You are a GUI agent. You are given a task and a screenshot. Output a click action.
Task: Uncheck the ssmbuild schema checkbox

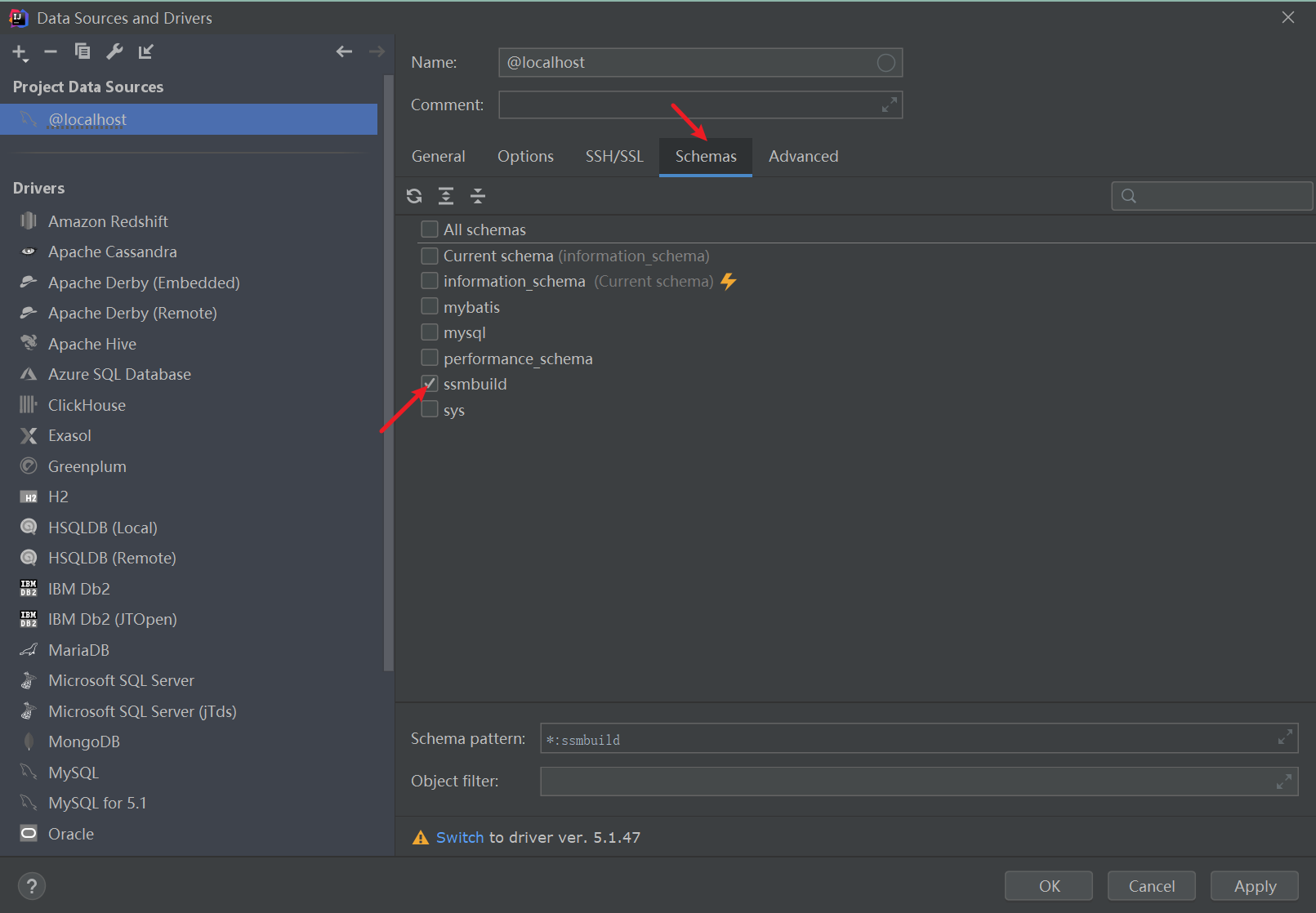pyautogui.click(x=430, y=384)
